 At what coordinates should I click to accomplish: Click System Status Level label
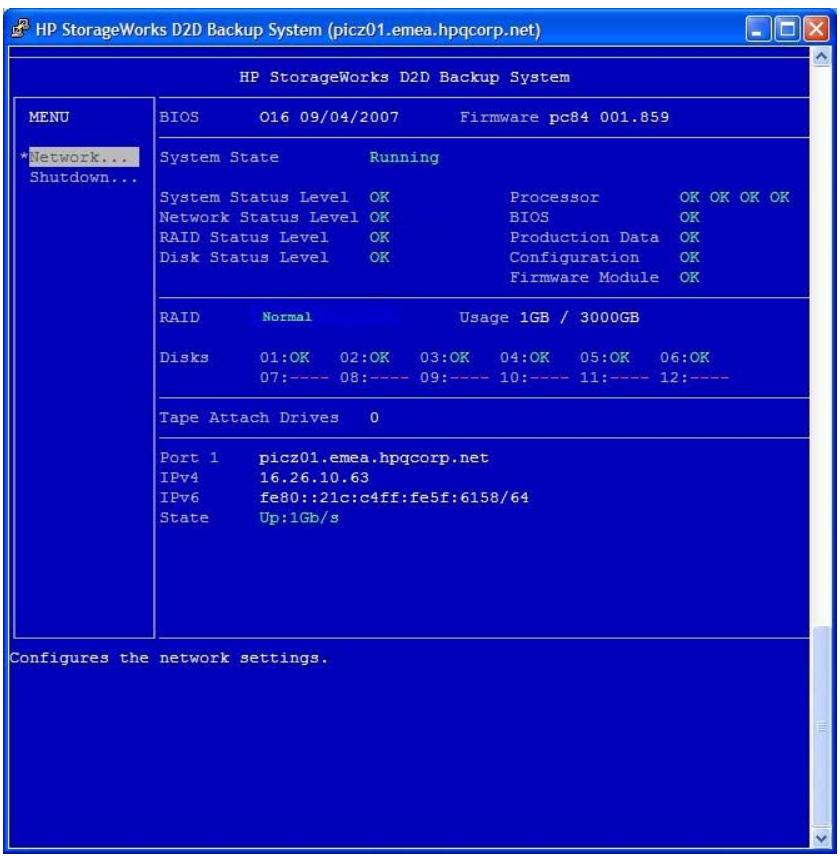[254, 197]
